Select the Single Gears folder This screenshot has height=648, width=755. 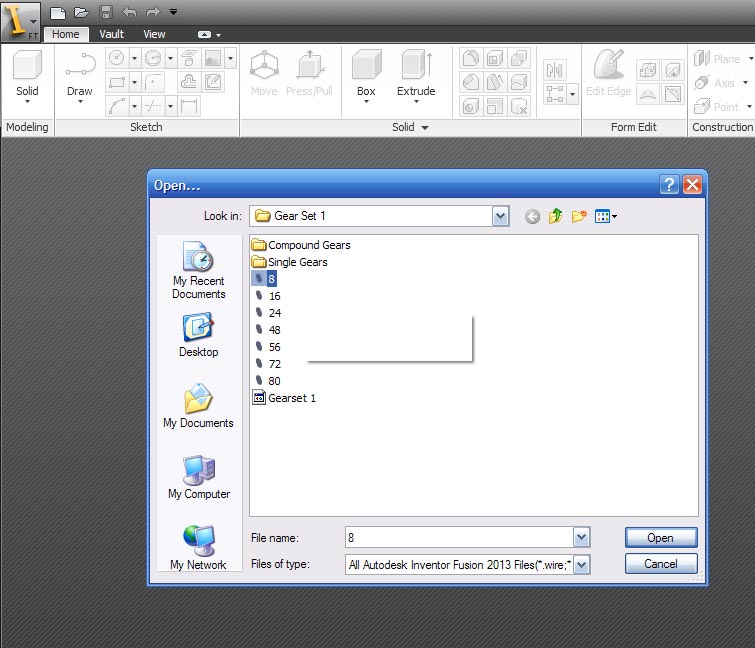tap(289, 262)
